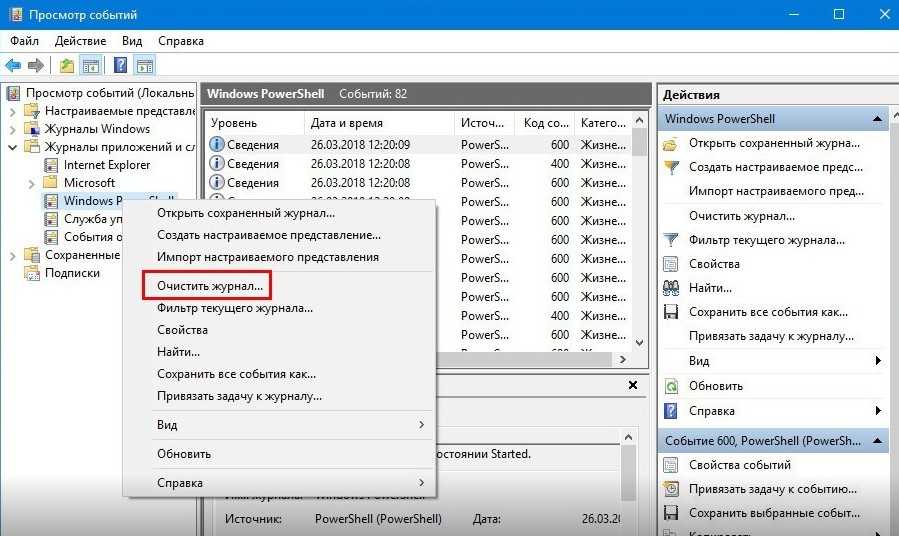The height and width of the screenshot is (536, 899).
Task: Click the funnel icon beside Фильтр текущего журнала in Действия
Action: pos(672,240)
